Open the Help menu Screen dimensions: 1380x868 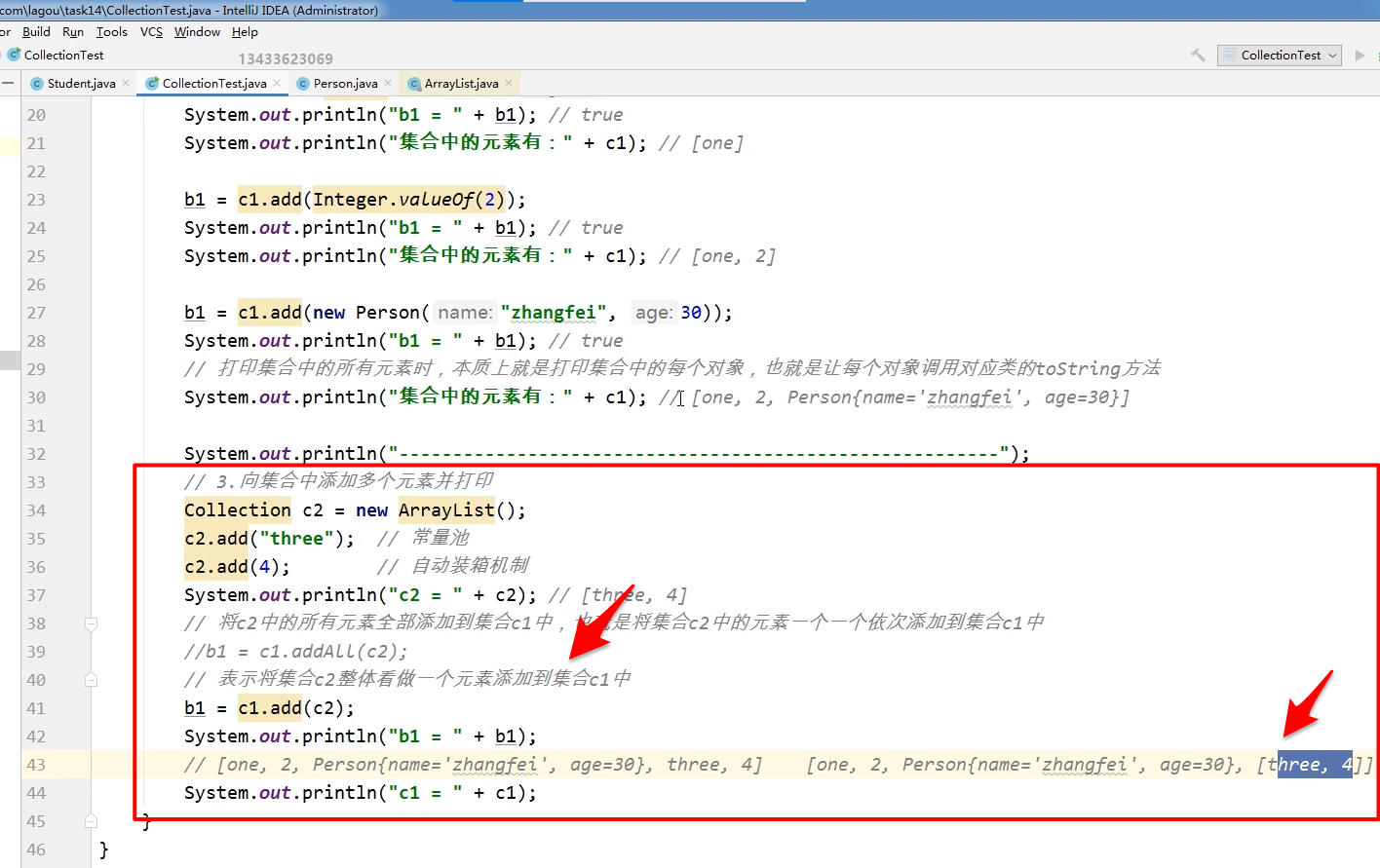pyautogui.click(x=245, y=32)
